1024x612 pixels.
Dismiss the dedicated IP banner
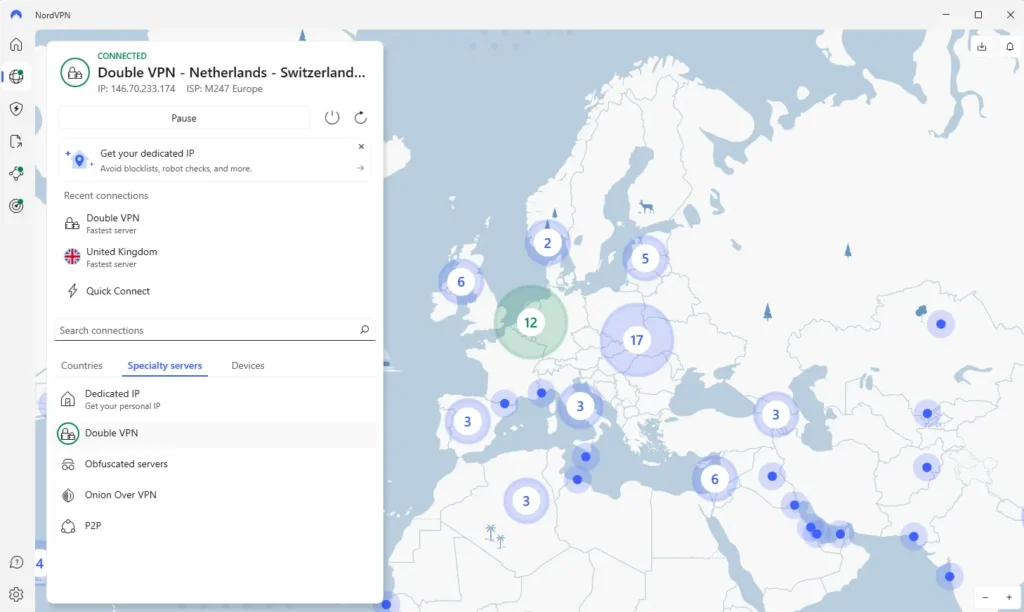tap(361, 147)
